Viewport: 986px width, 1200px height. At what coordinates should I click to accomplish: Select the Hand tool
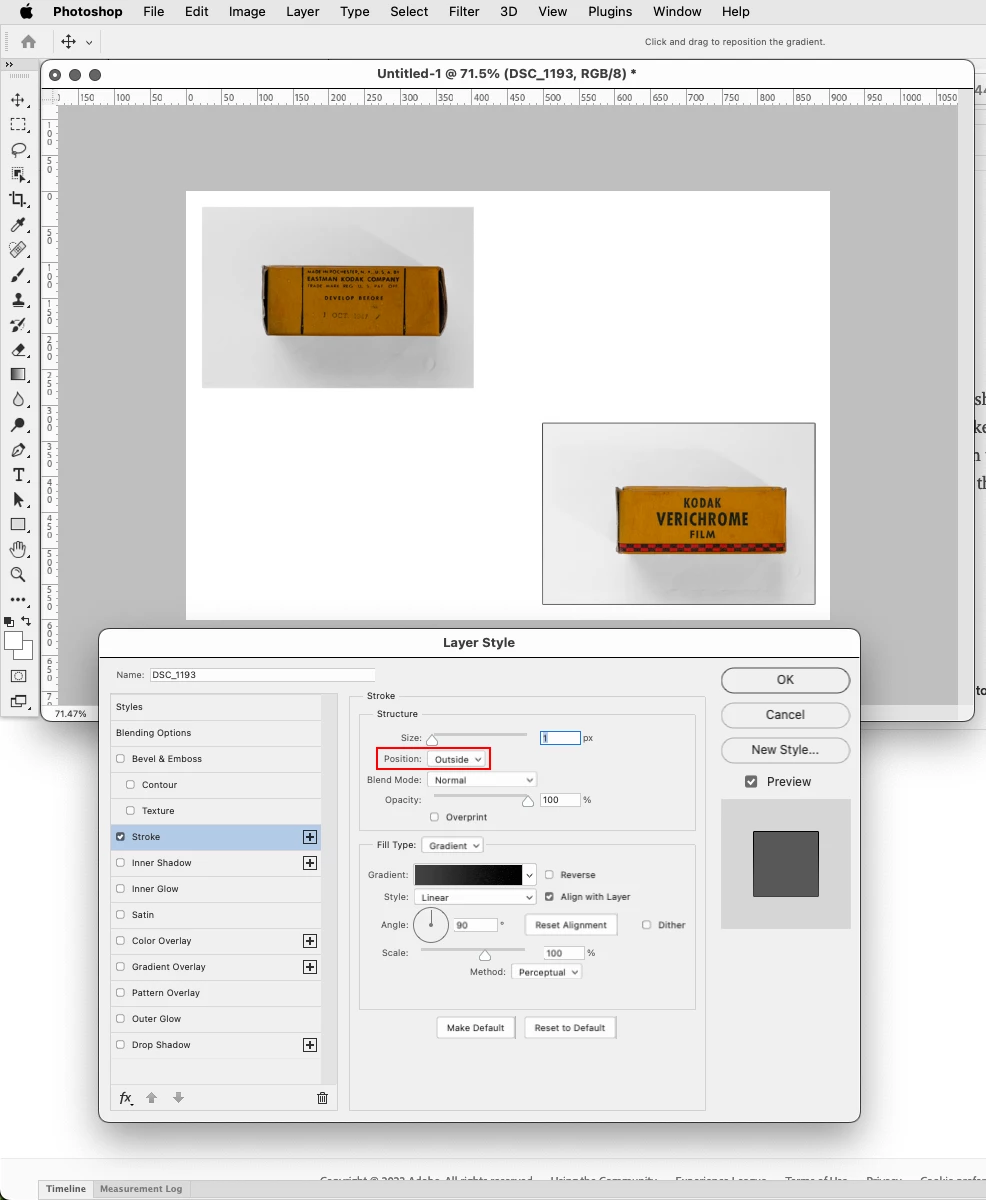pos(18,550)
